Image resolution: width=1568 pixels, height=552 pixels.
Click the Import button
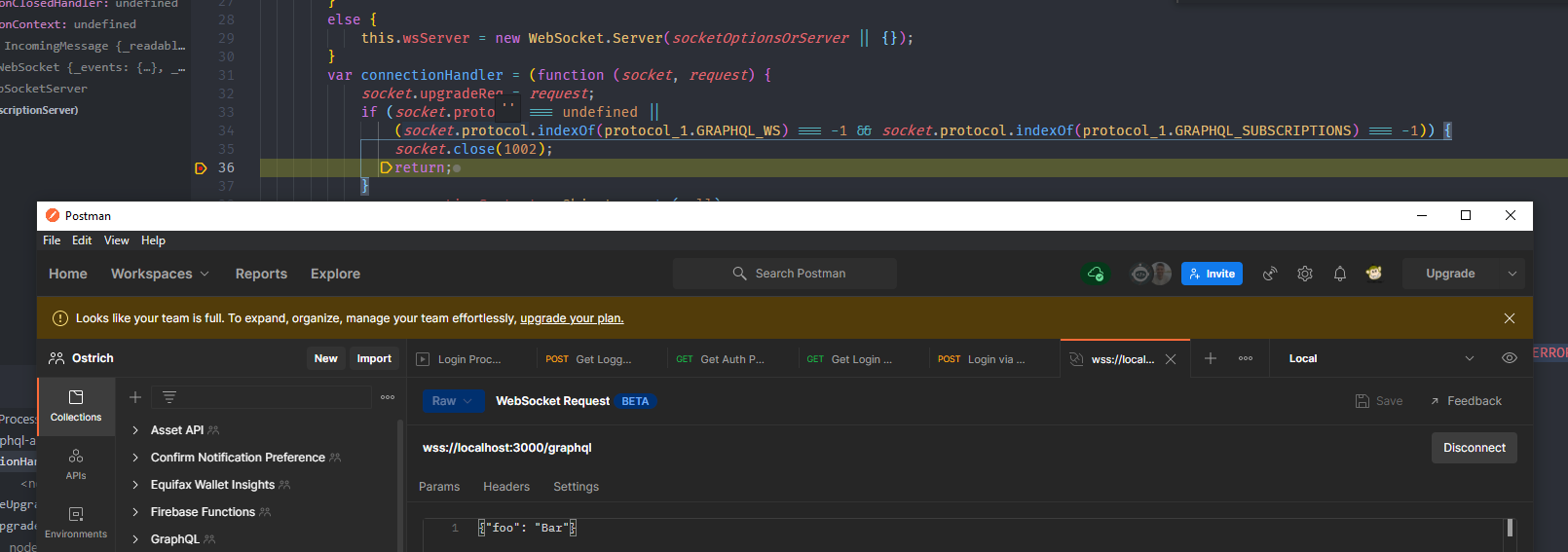pyautogui.click(x=374, y=358)
